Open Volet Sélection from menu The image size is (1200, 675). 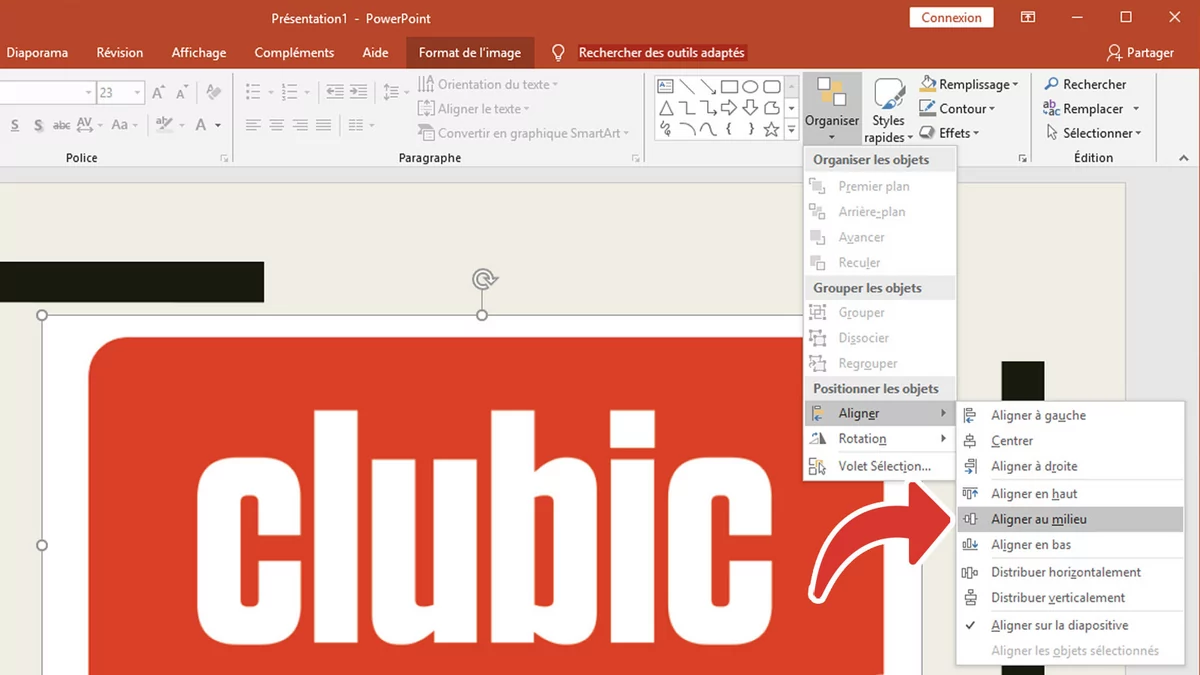(879, 466)
